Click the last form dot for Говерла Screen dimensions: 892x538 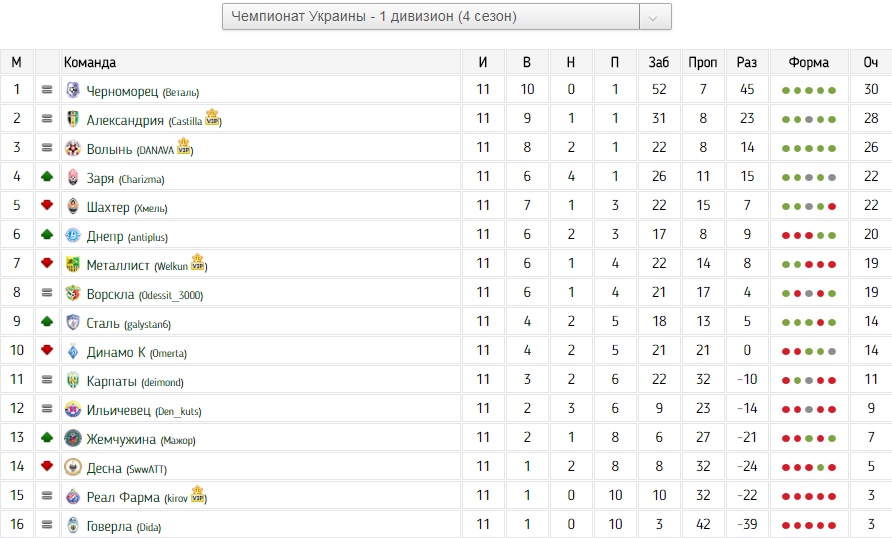point(832,526)
